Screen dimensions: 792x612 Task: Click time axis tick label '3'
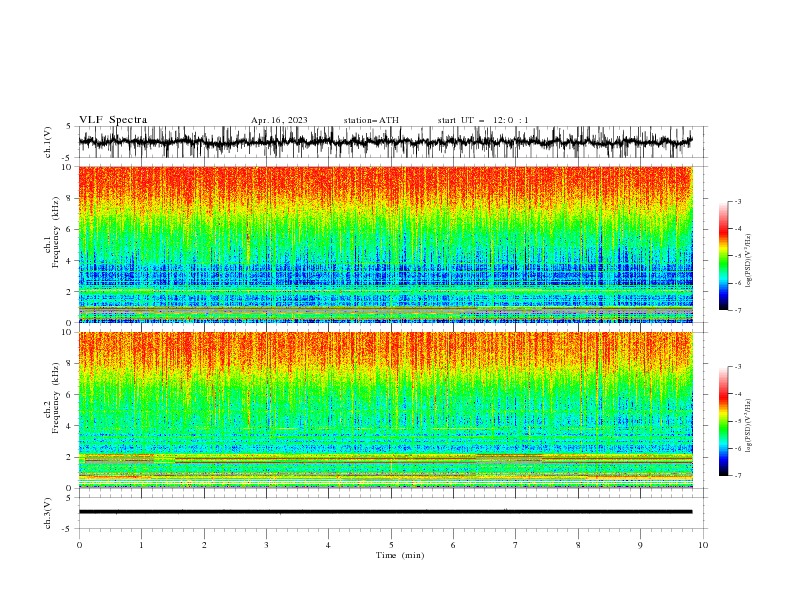[266, 545]
